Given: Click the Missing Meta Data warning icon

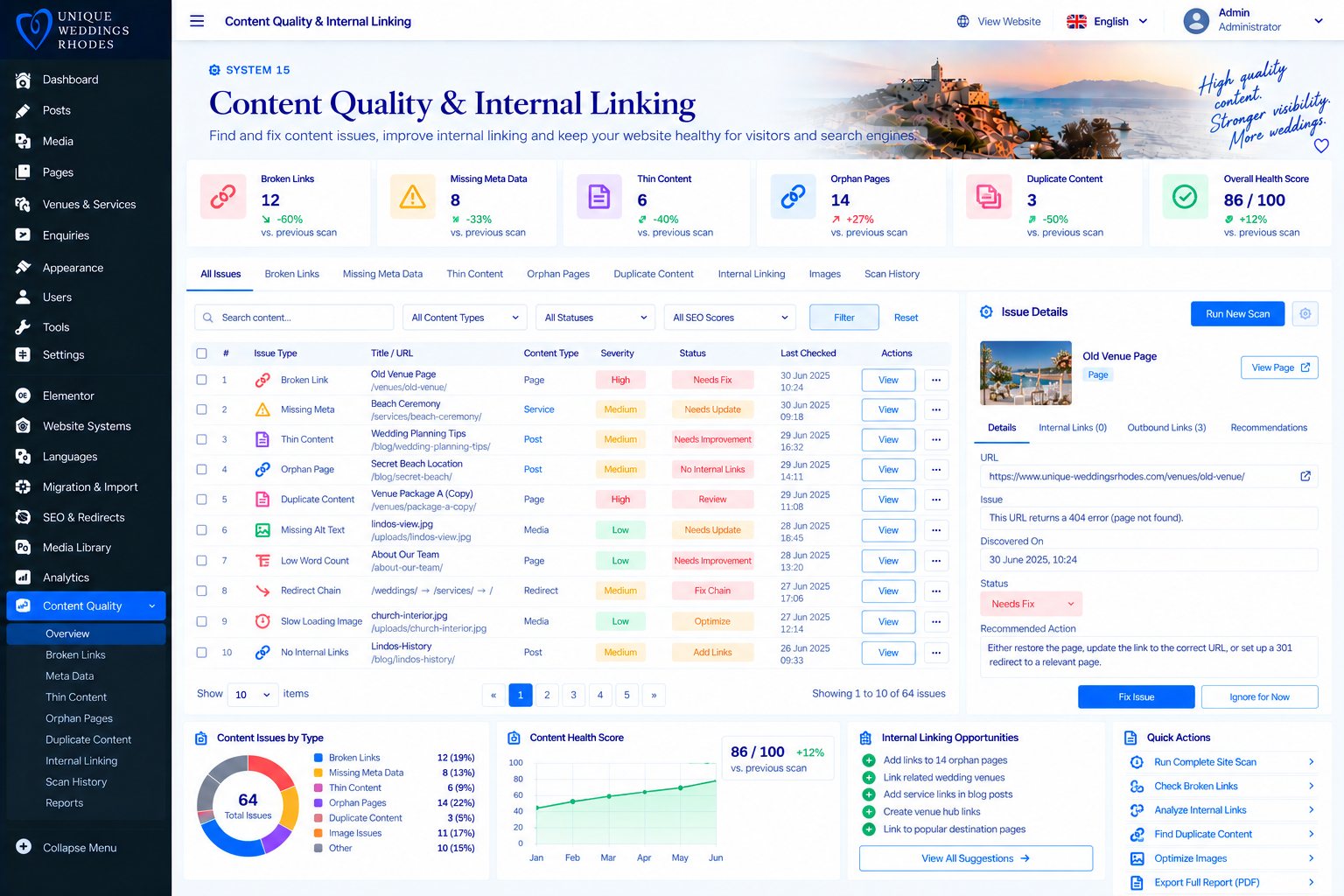Looking at the screenshot, I should click(x=412, y=197).
